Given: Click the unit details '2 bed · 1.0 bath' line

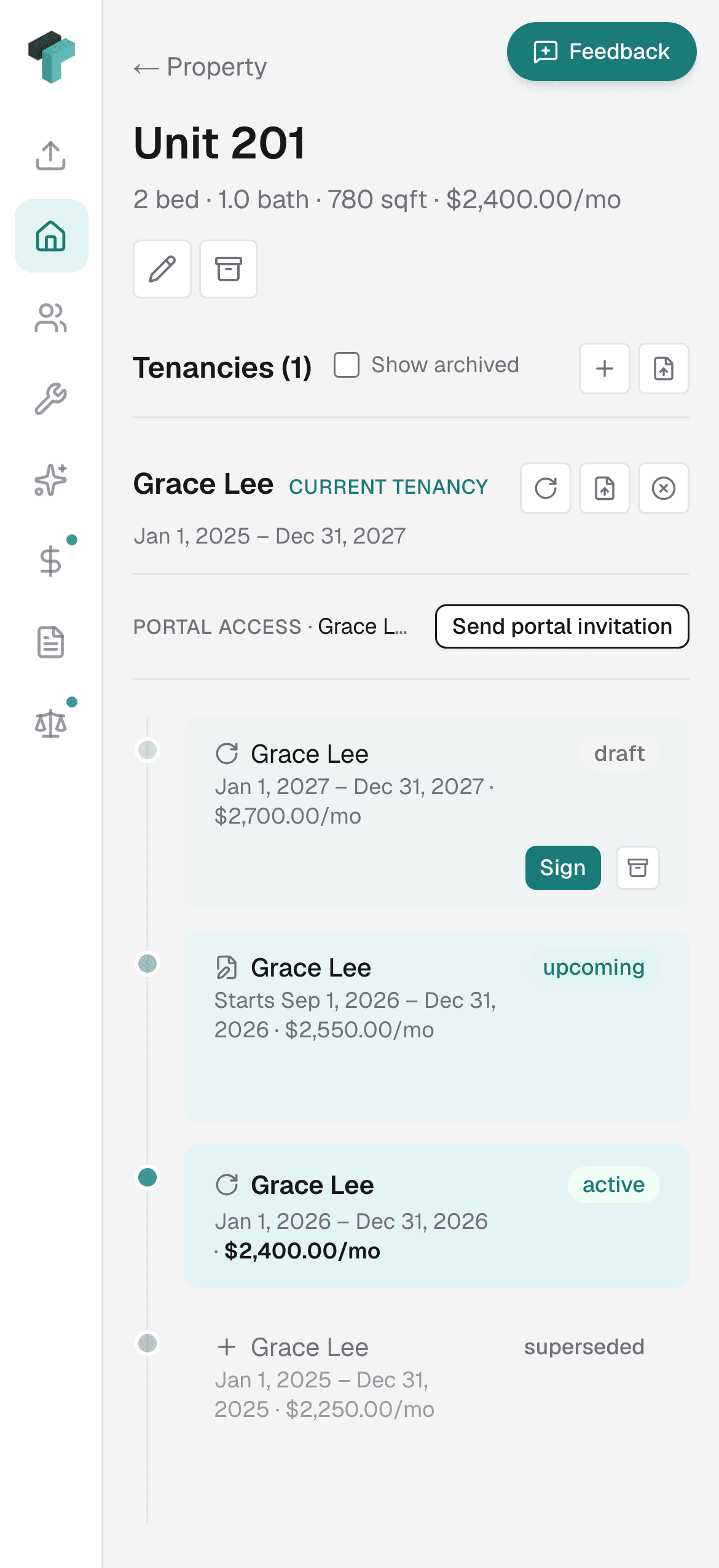Looking at the screenshot, I should pyautogui.click(x=377, y=200).
